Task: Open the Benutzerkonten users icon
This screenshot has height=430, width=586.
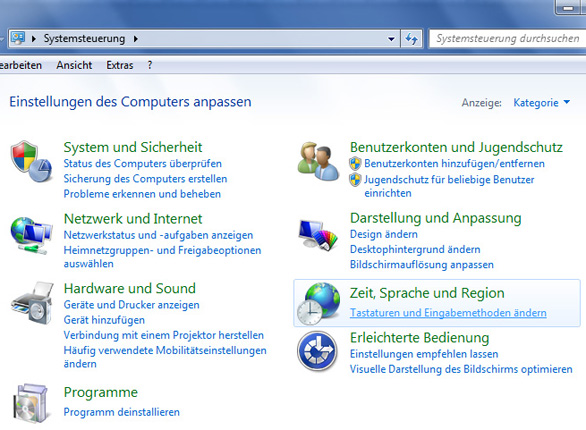Action: point(318,161)
